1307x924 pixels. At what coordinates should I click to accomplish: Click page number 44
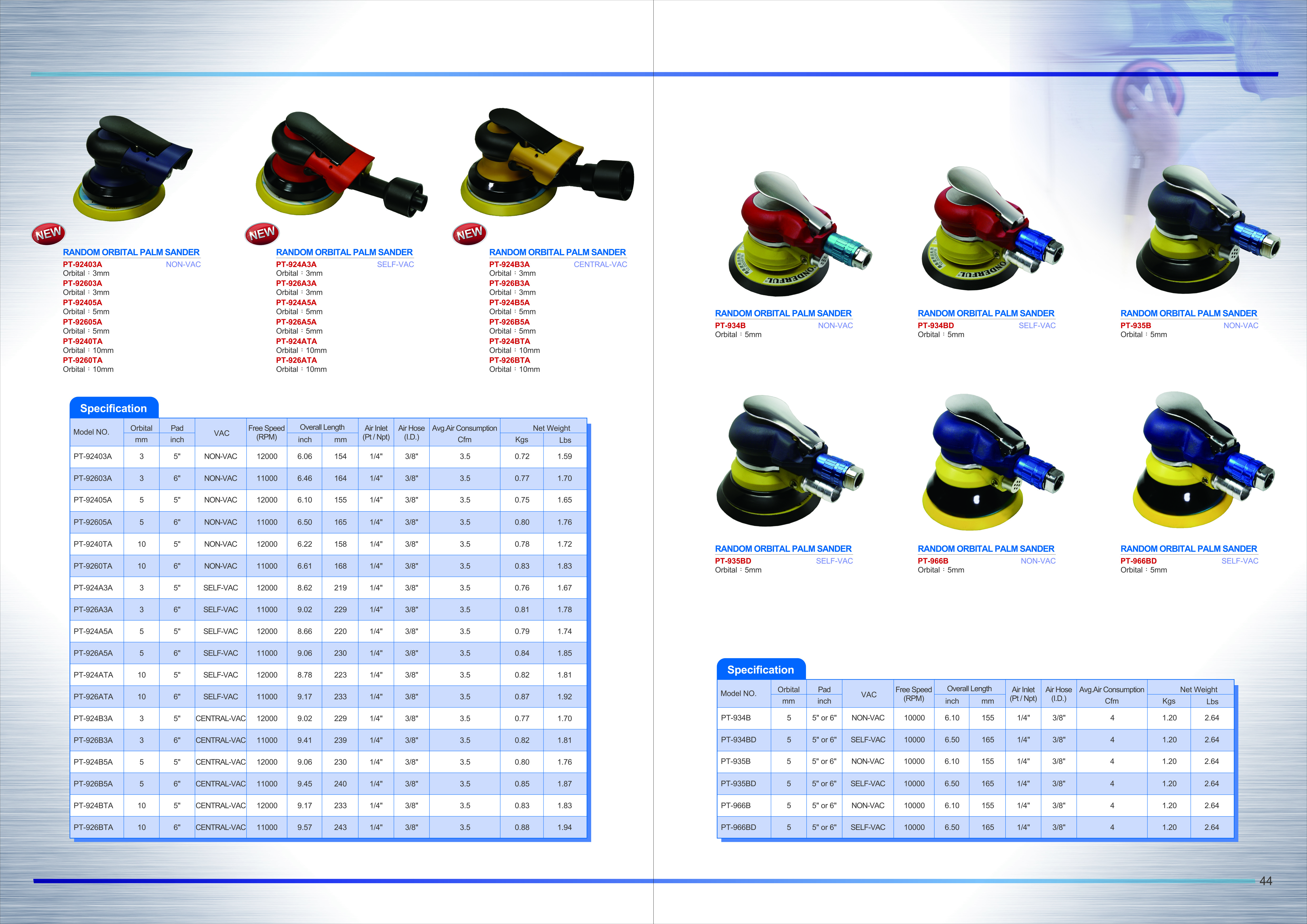(x=1265, y=881)
